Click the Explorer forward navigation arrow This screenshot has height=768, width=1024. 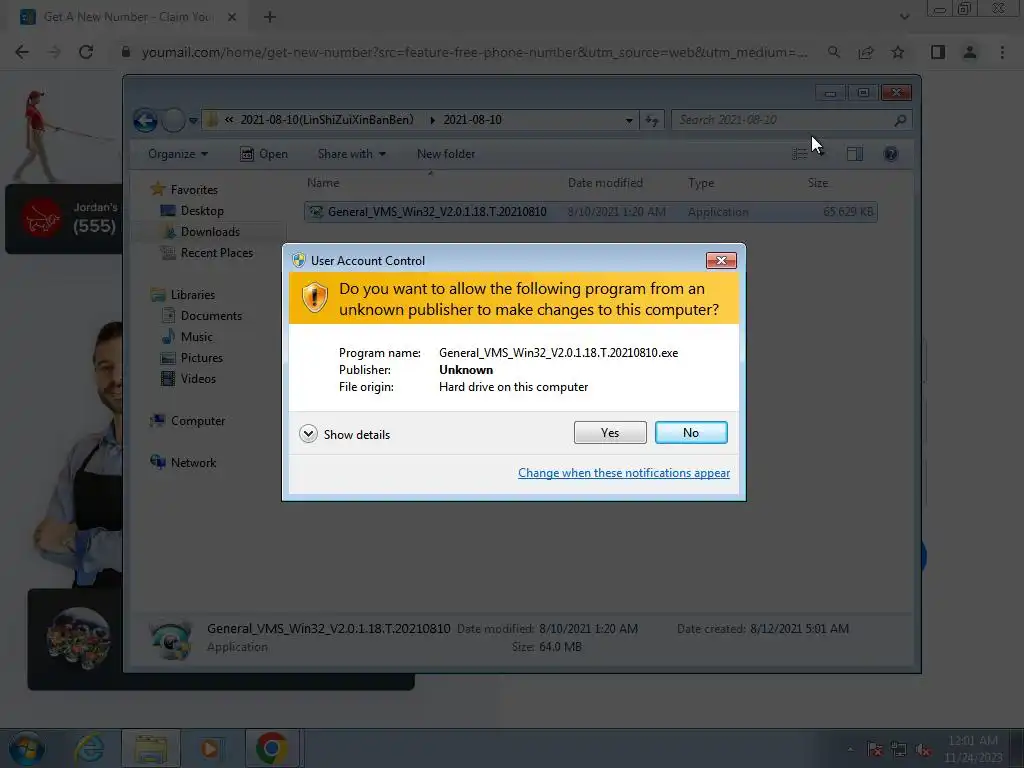point(173,120)
